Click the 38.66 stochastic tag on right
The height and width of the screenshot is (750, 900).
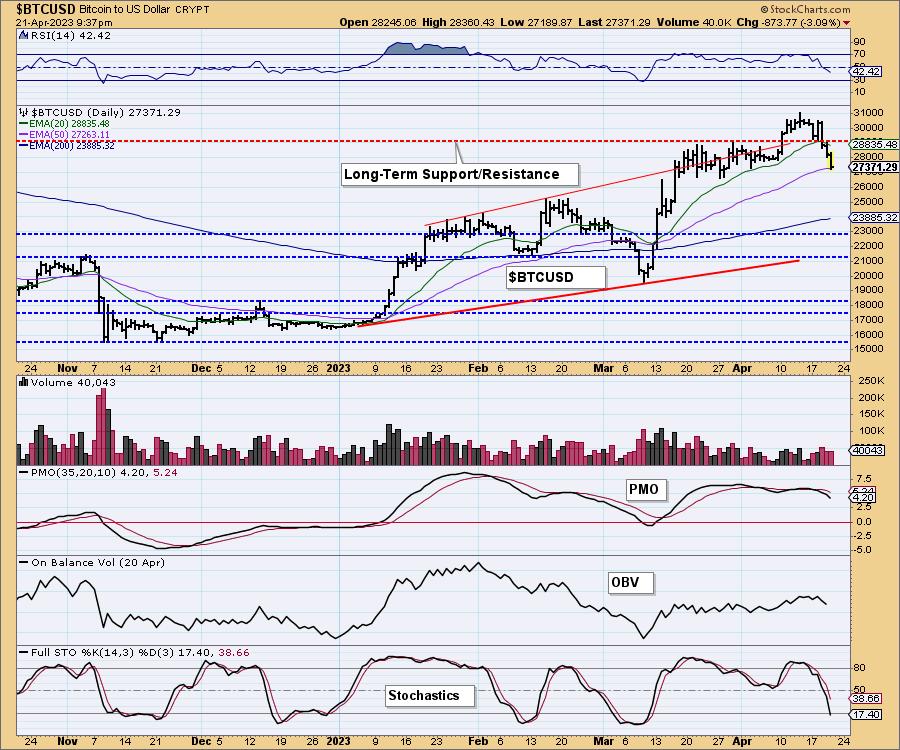[x=867, y=698]
